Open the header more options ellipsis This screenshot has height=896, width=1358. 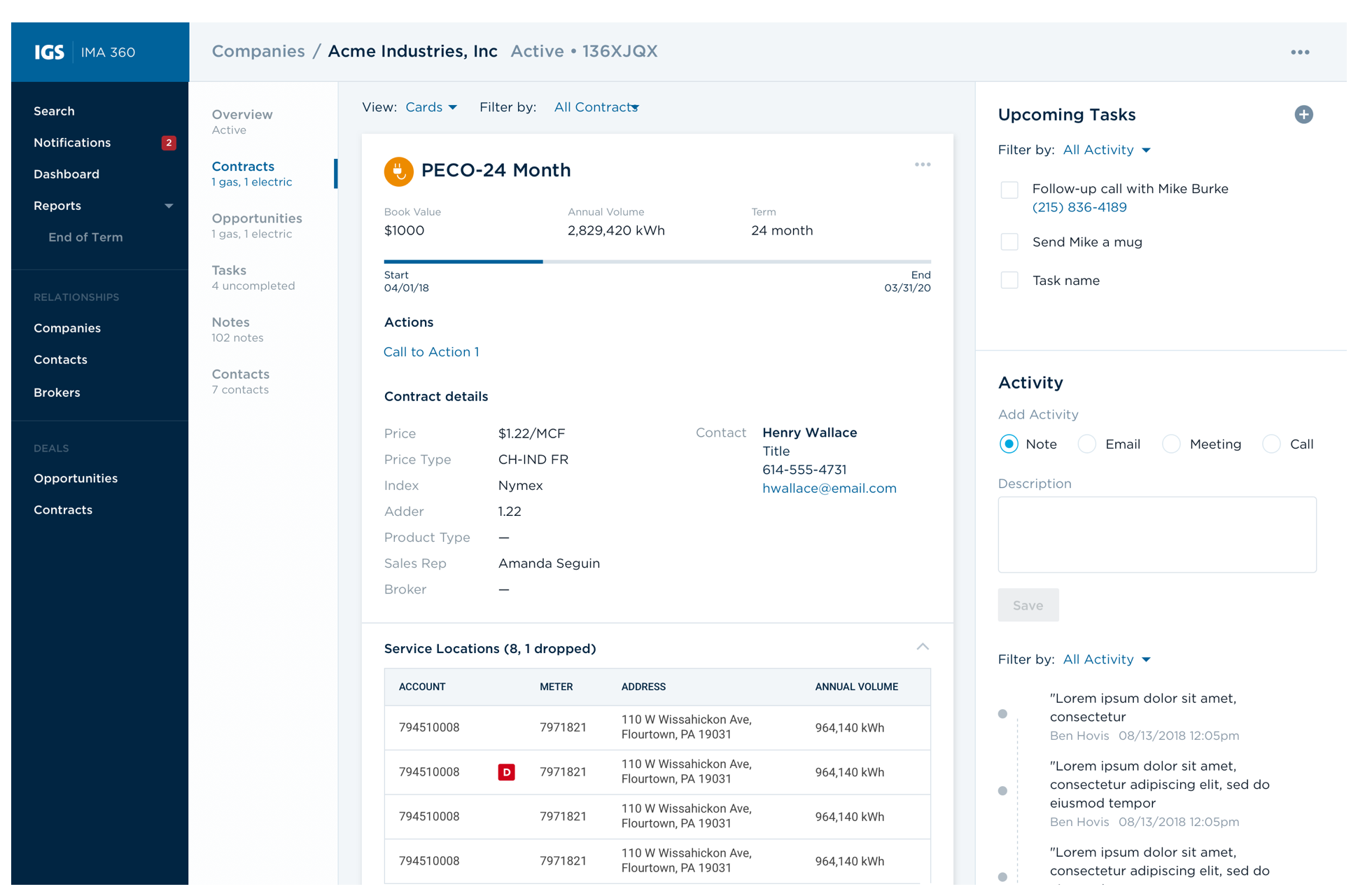pyautogui.click(x=1300, y=52)
